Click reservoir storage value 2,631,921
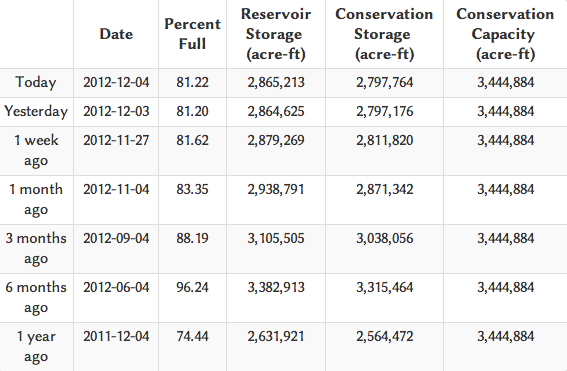Screen dimensions: 567x371 tap(276, 337)
